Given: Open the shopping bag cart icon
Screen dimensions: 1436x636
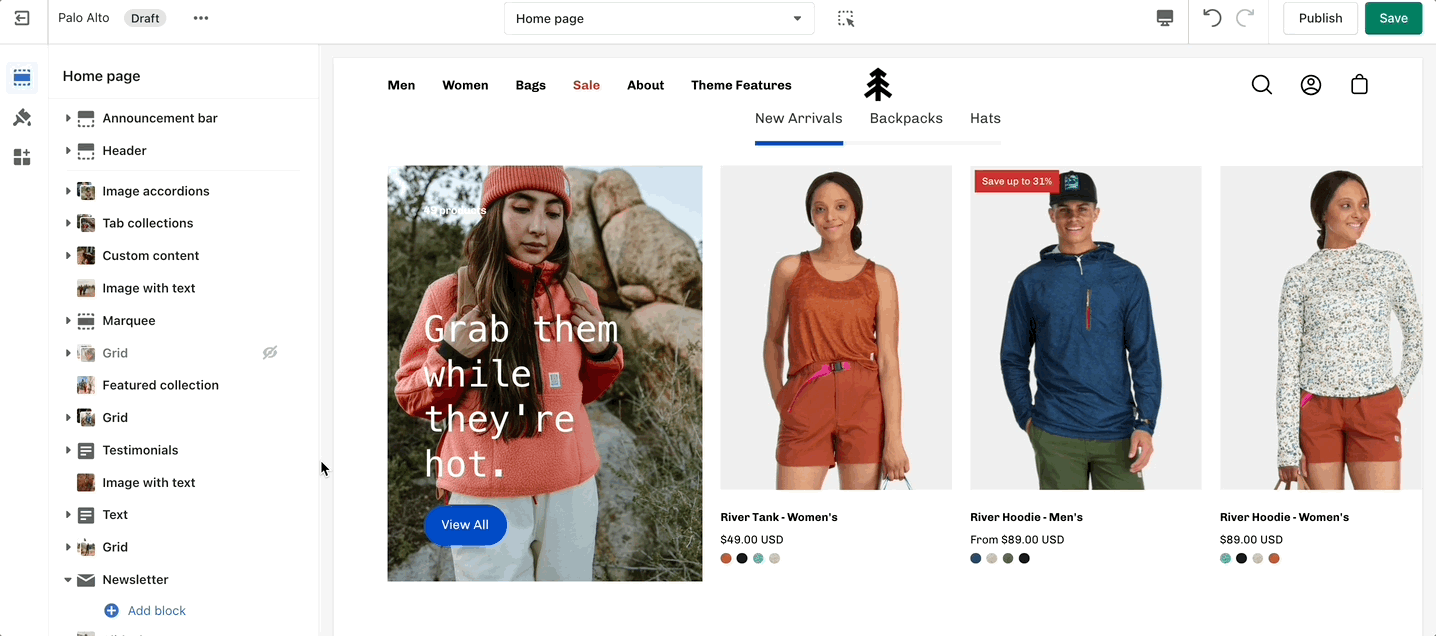Looking at the screenshot, I should coord(1359,85).
